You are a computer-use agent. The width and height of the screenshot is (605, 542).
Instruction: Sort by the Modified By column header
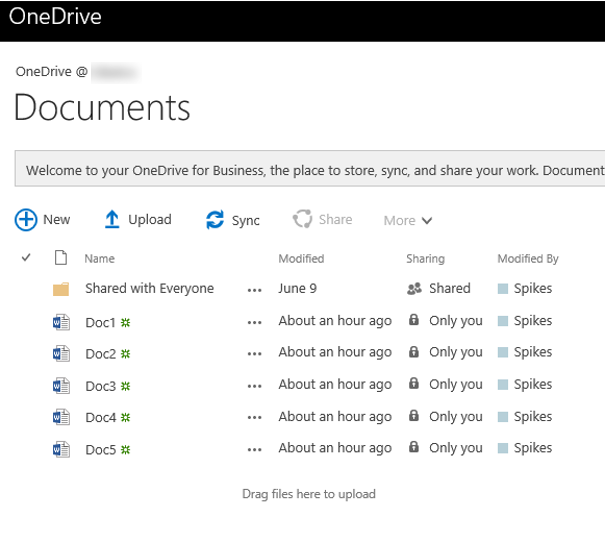(x=528, y=258)
